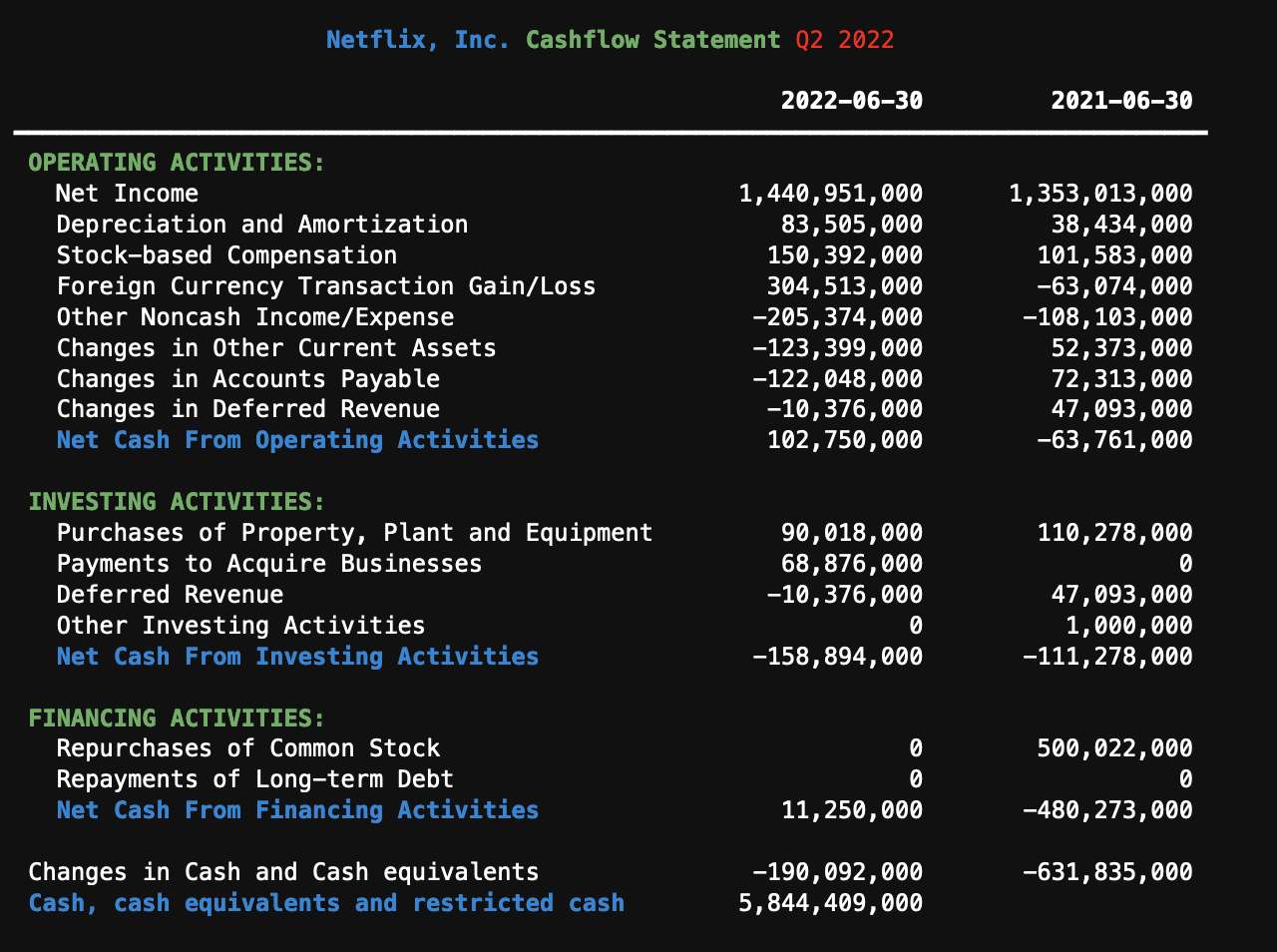Click the red Q2 2022 label

tap(844, 40)
